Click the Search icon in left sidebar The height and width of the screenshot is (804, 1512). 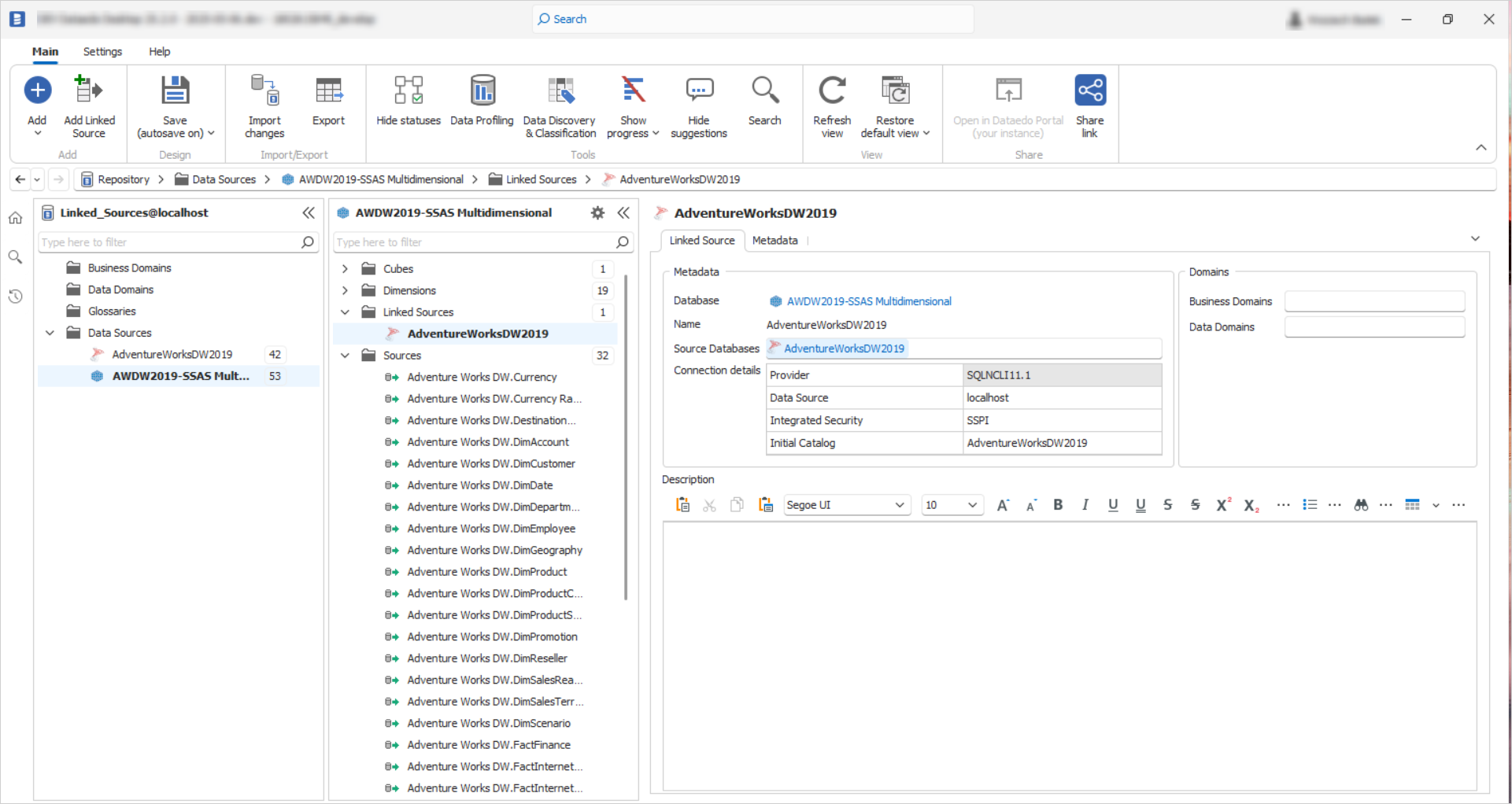pos(16,256)
